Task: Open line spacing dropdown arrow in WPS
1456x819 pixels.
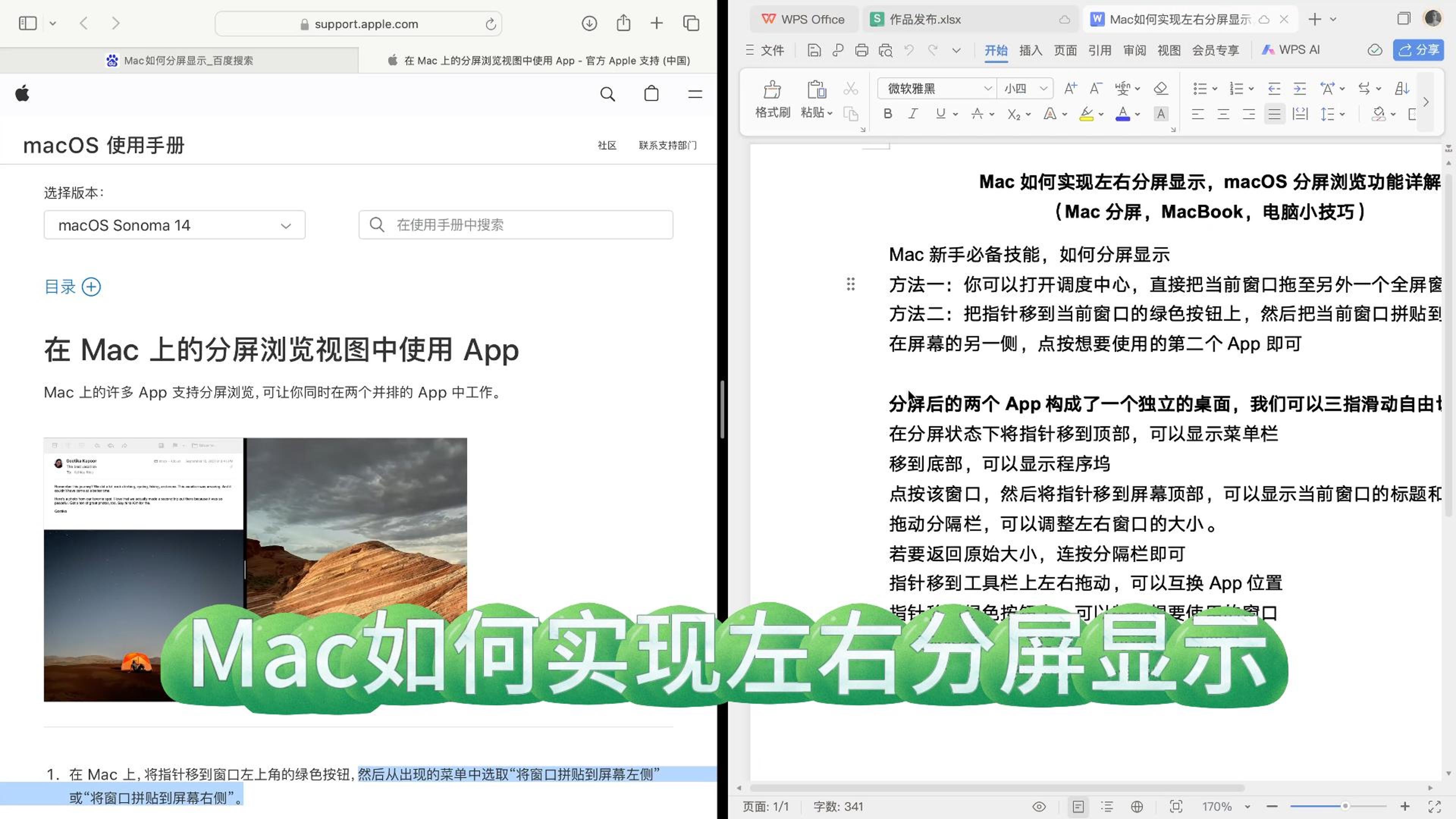Action: pos(1342,114)
